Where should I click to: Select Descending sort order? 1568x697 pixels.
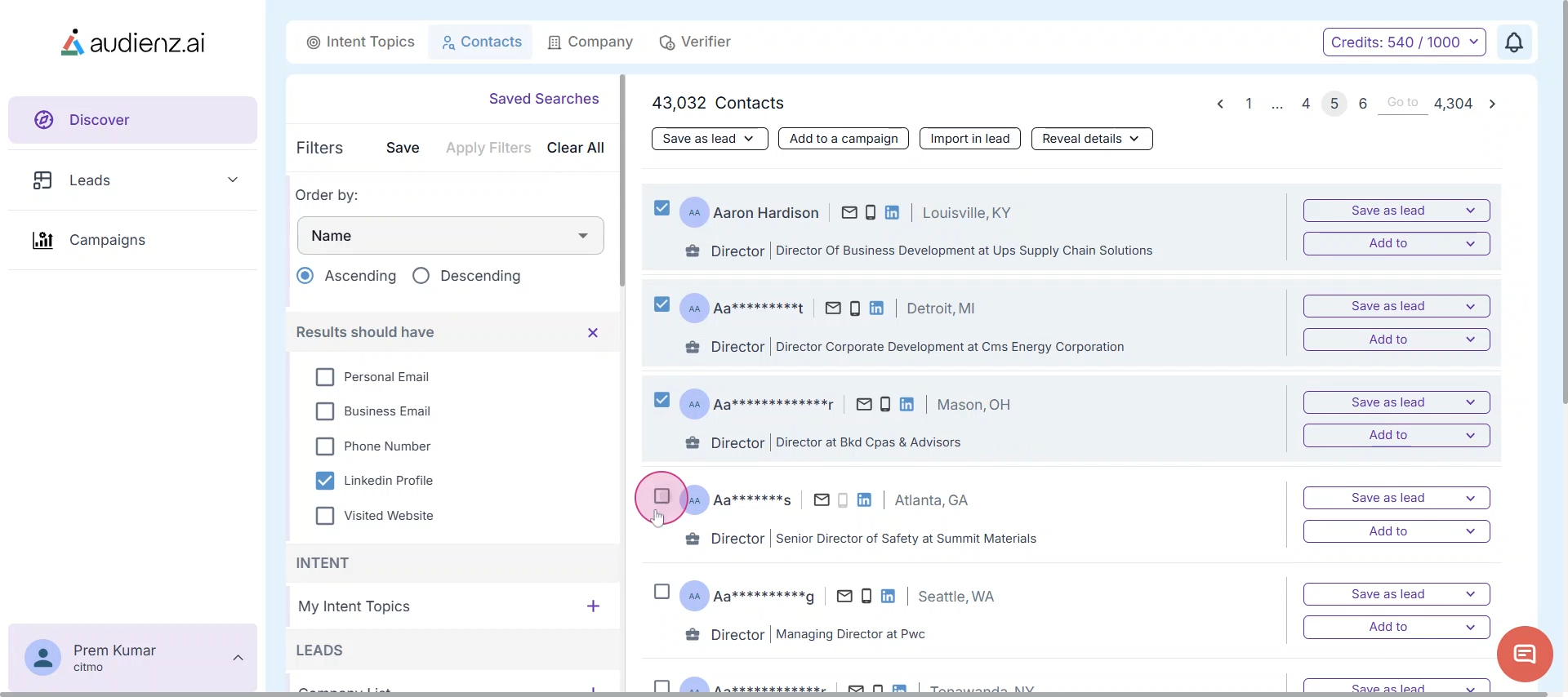click(x=421, y=276)
